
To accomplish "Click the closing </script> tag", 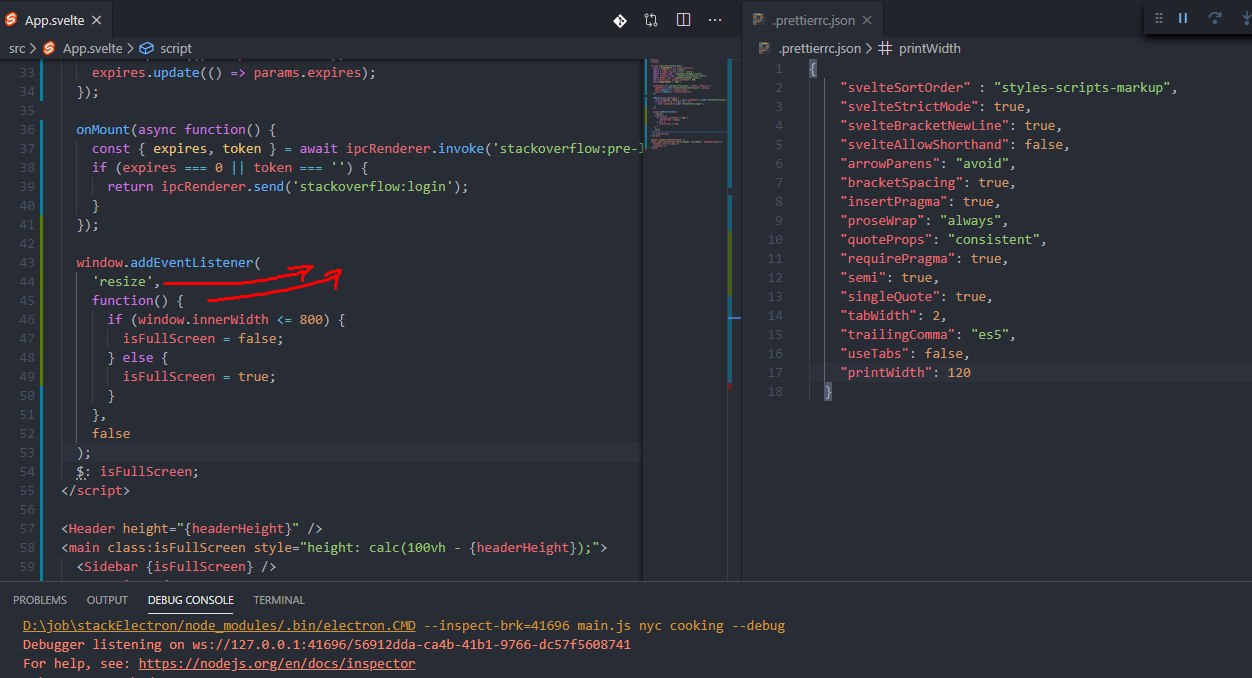I will pos(96,491).
